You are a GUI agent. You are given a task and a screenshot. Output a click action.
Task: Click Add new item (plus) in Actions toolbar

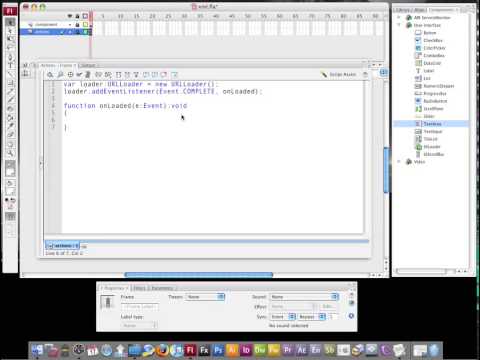point(50,75)
